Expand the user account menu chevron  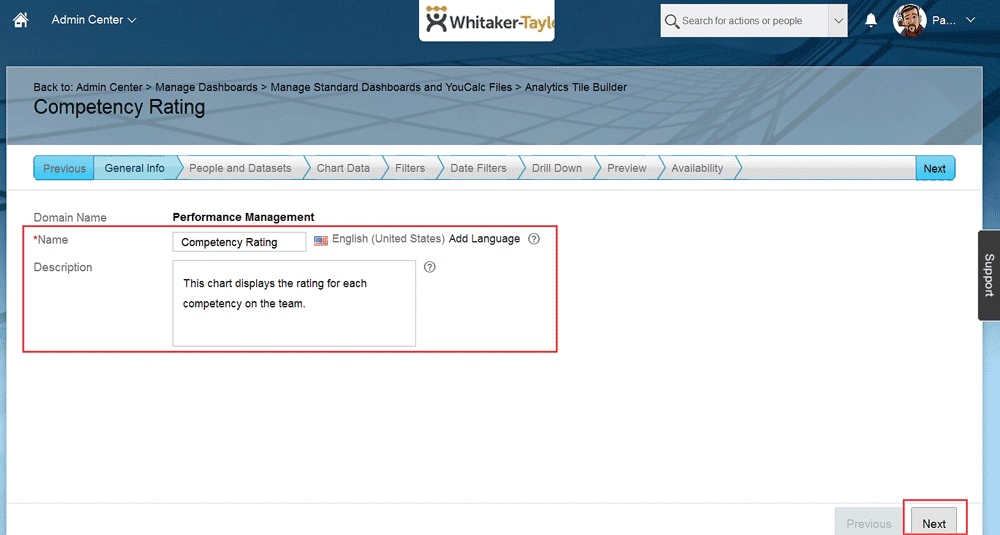tap(970, 20)
